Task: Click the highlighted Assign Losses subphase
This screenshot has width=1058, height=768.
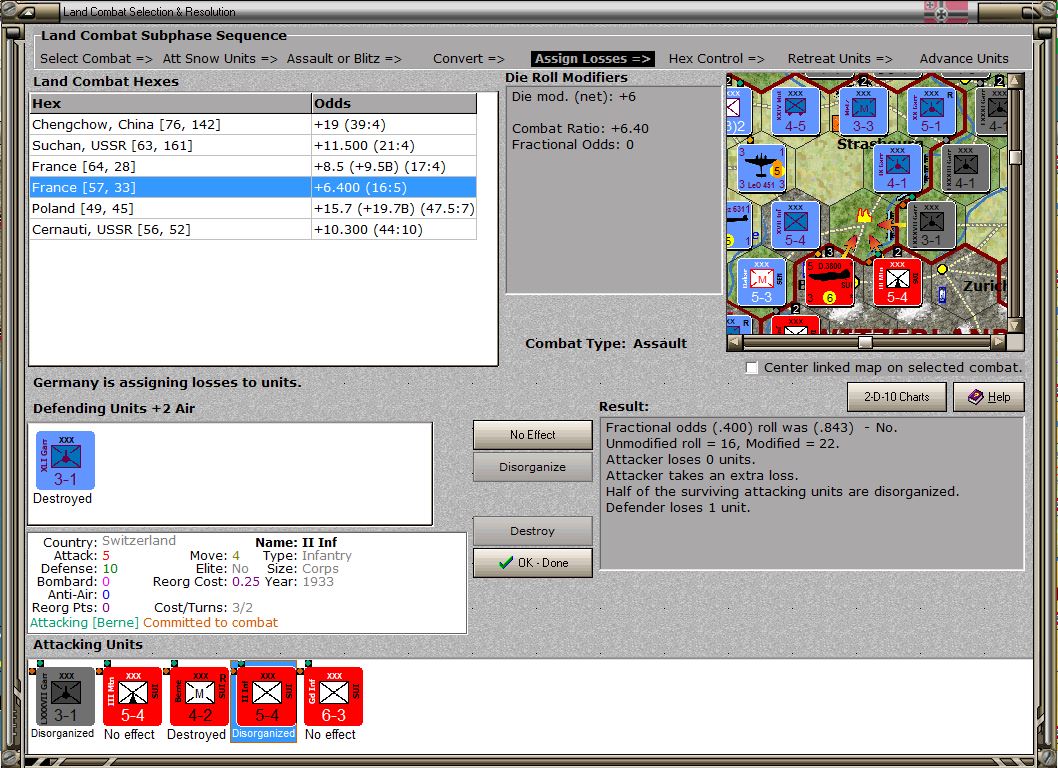Action: pyautogui.click(x=592, y=59)
